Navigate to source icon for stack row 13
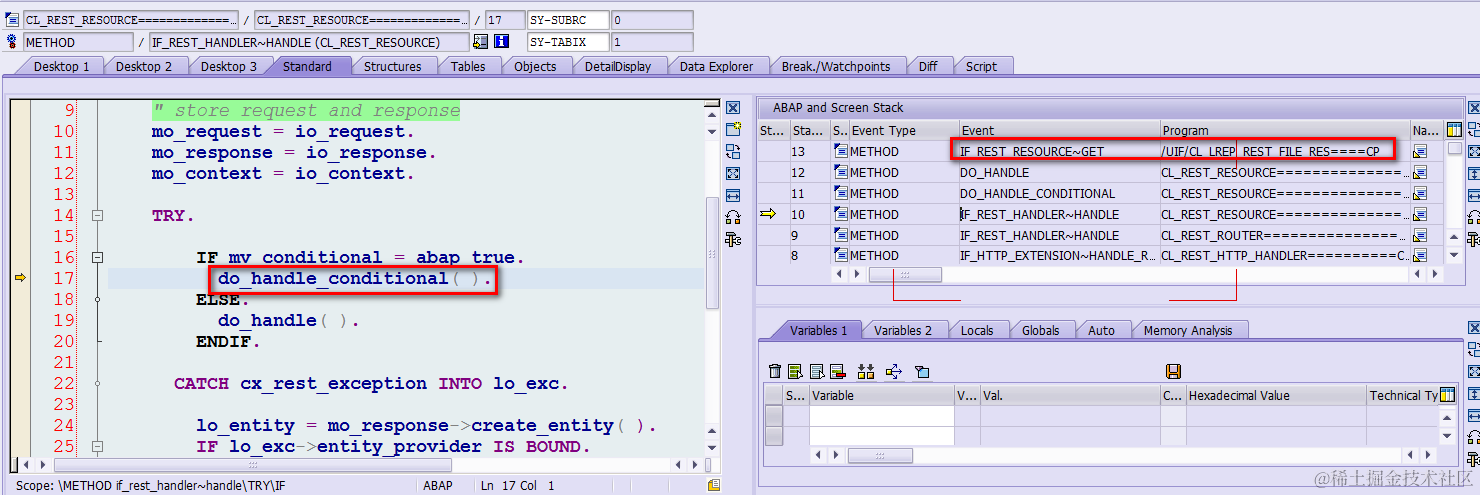1480x495 pixels. 1419,151
